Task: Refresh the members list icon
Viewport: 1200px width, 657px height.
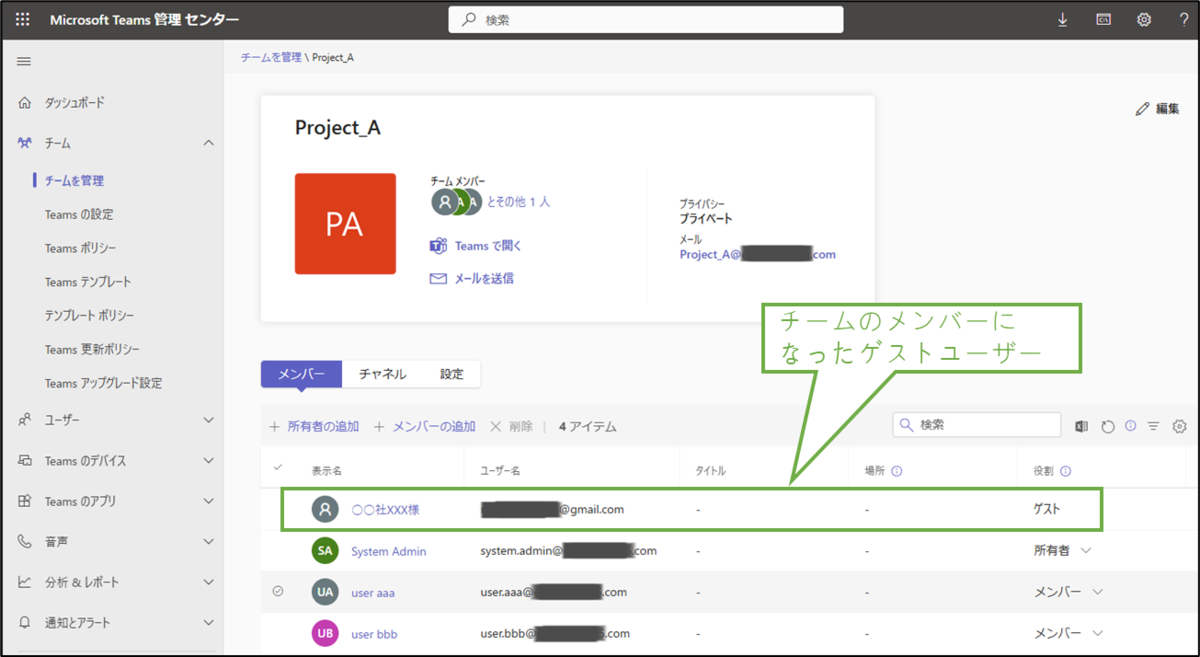Action: pos(1107,426)
